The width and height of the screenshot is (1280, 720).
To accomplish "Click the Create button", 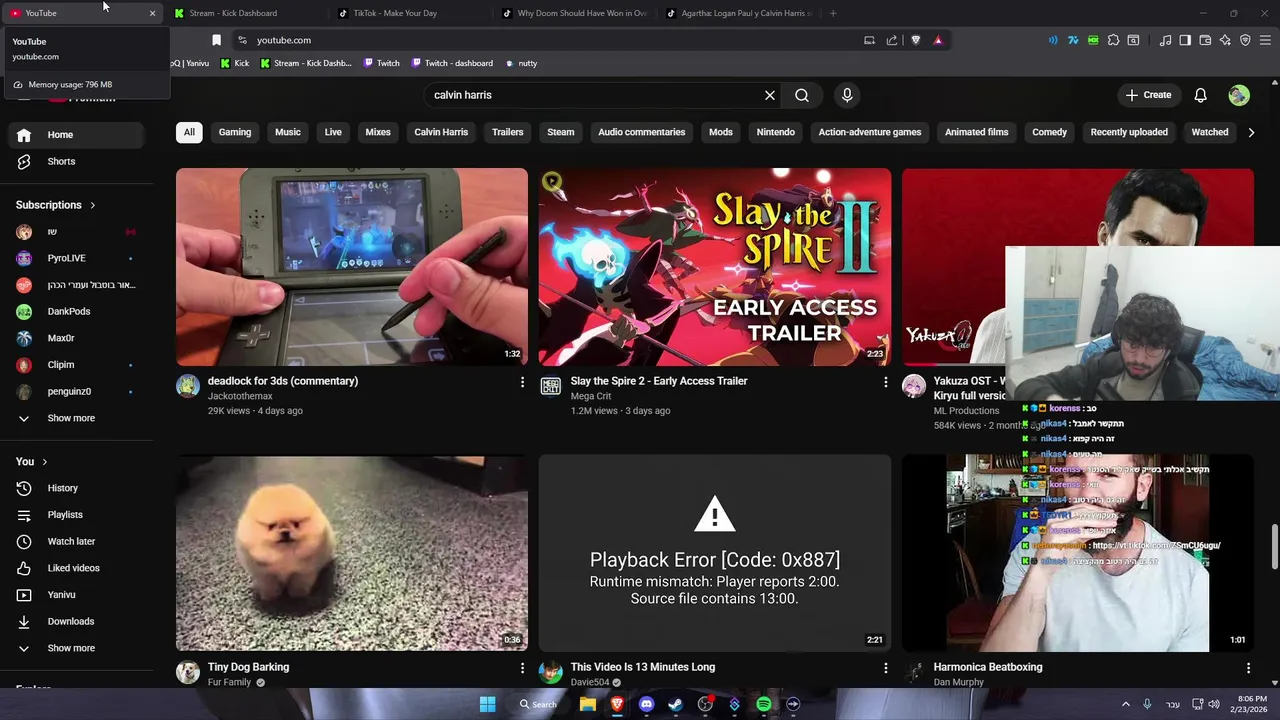I will click(1148, 95).
